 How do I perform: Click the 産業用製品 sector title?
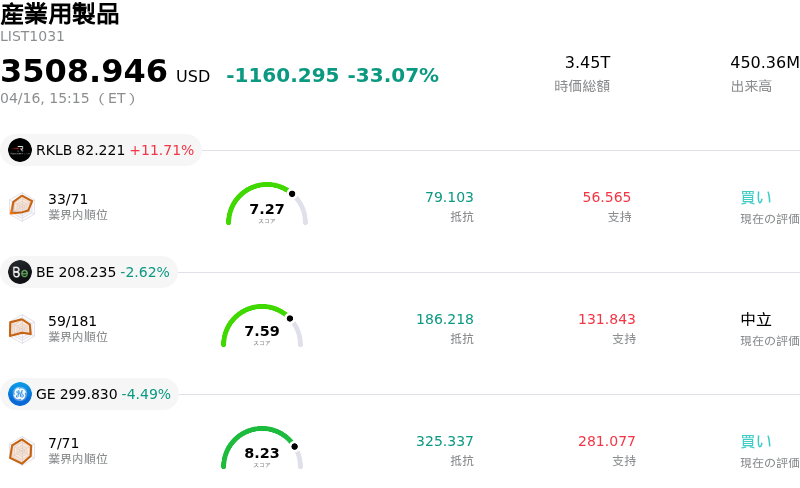(x=60, y=14)
